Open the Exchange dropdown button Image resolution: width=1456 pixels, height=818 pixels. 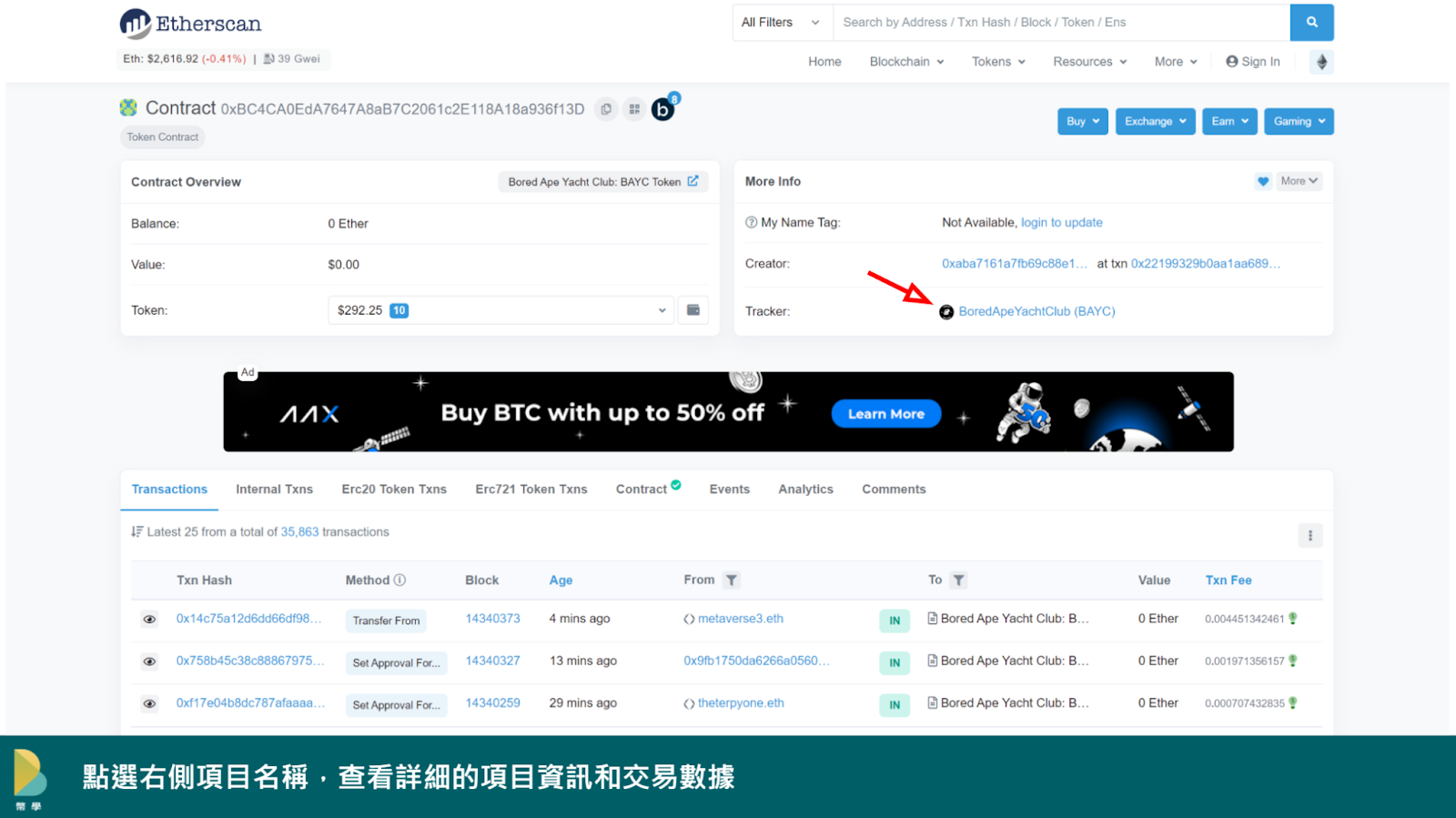pyautogui.click(x=1156, y=122)
